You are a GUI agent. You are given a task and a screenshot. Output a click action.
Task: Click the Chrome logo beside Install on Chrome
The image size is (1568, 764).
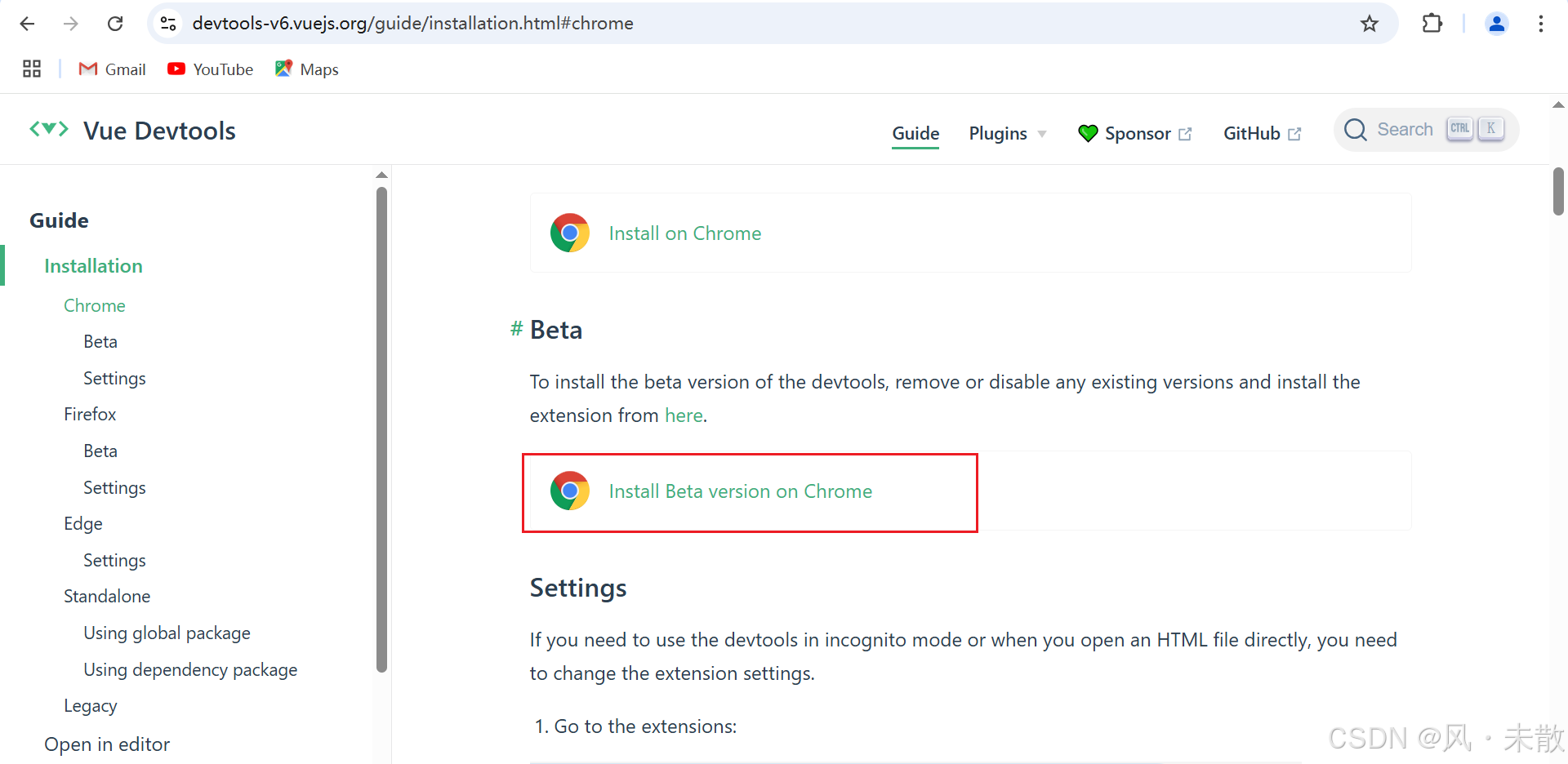coord(570,233)
